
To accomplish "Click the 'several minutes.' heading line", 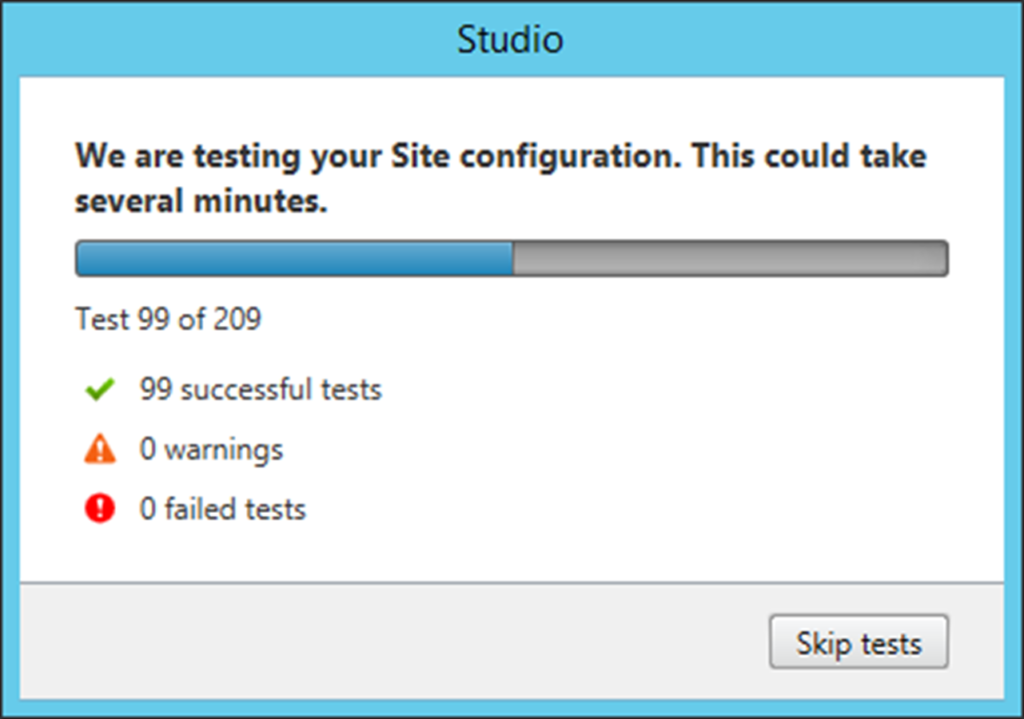I will 201,200.
